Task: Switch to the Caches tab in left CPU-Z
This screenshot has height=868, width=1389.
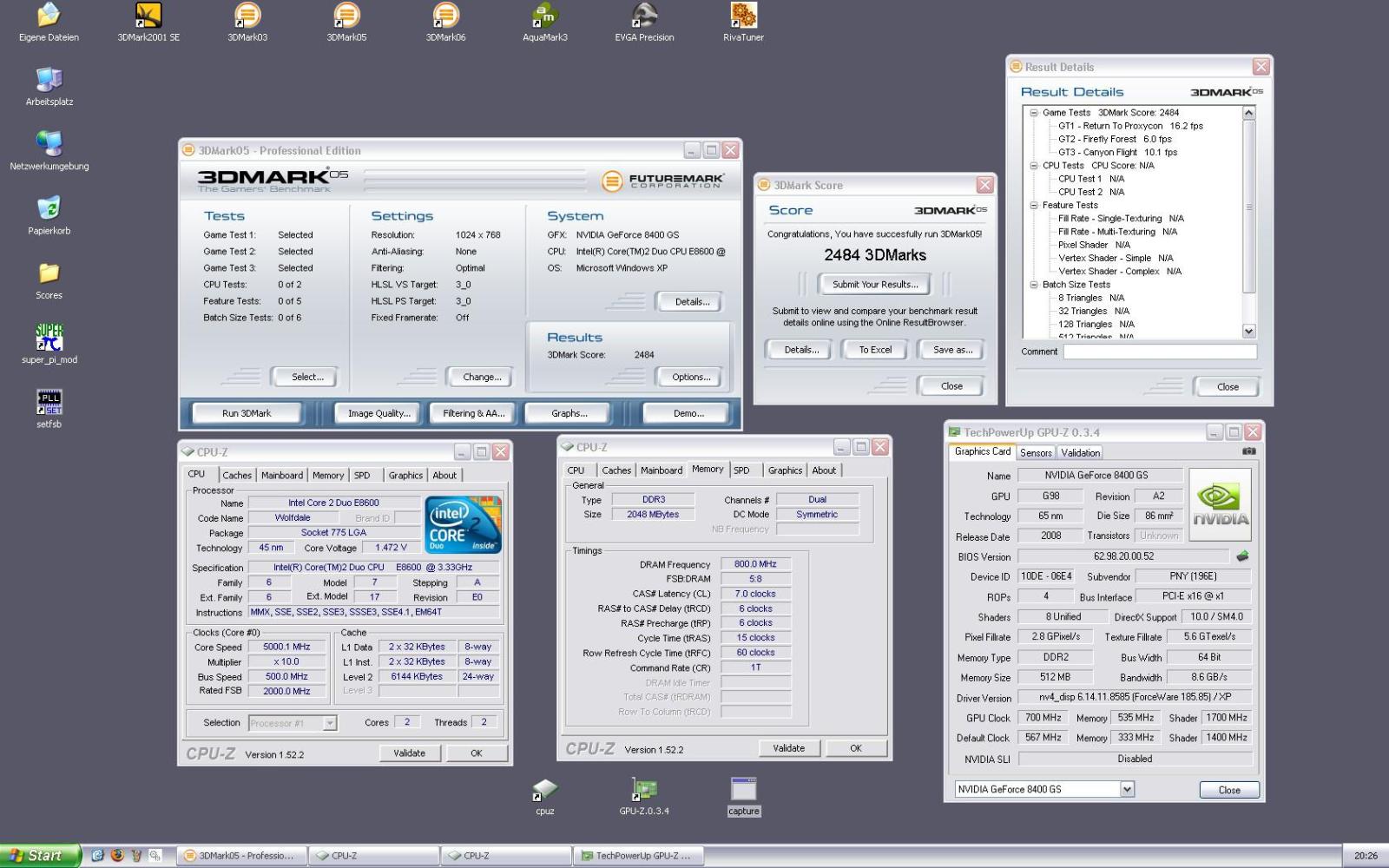Action: point(236,475)
